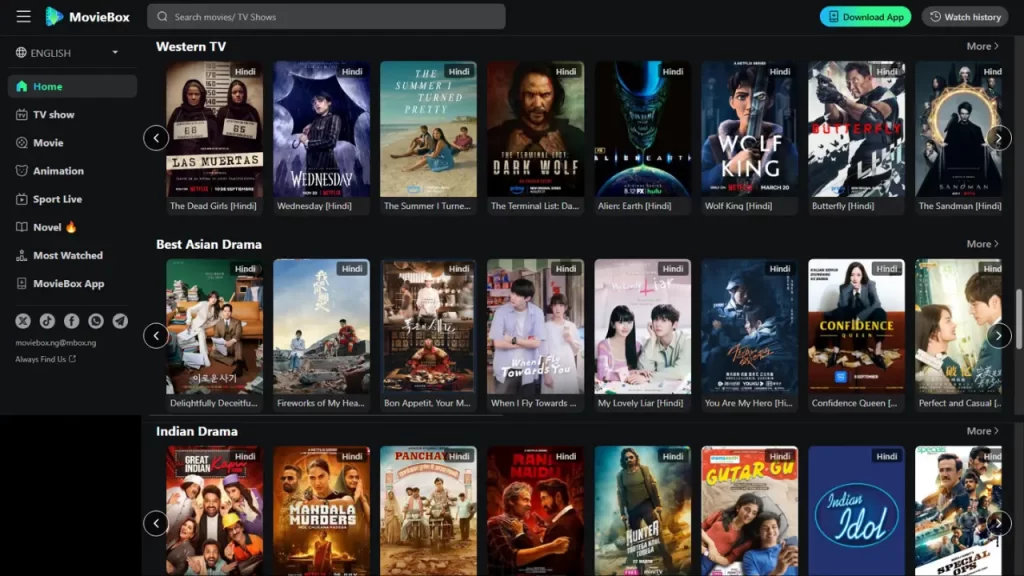Open The Terminal List: Dark Wolf poster
1024x576 pixels.
[x=536, y=129]
